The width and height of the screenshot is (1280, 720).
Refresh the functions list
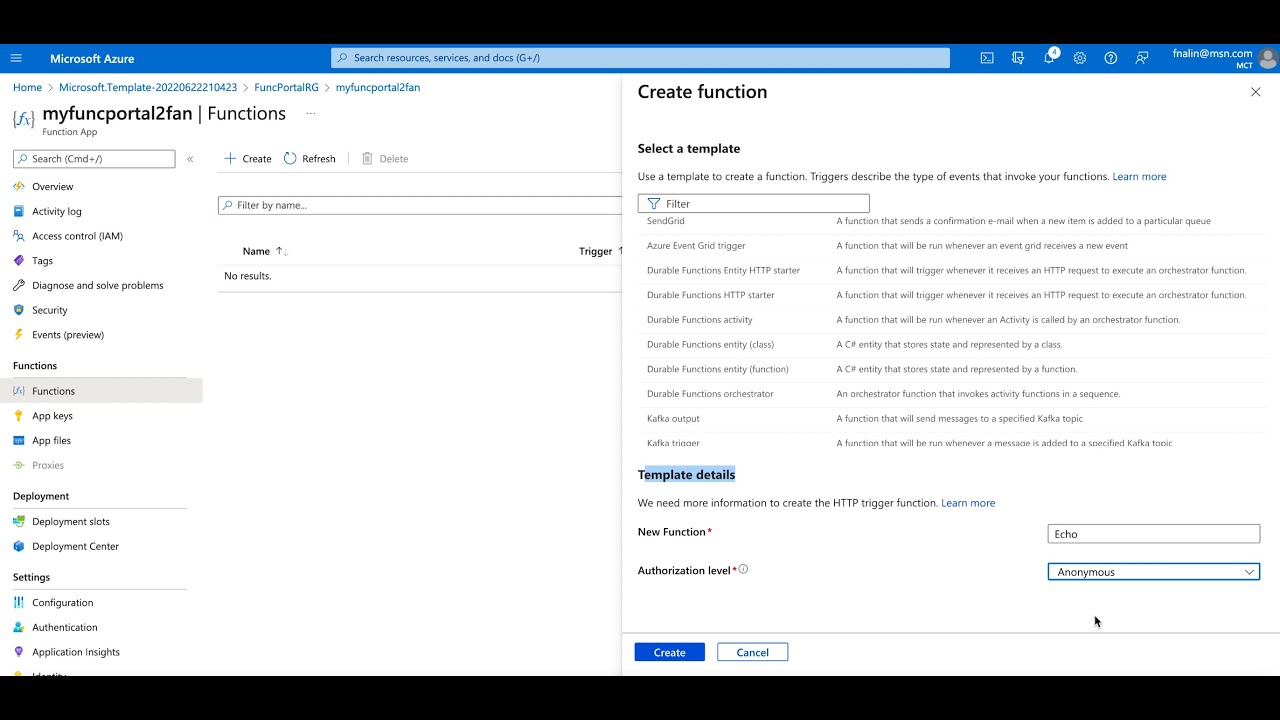pos(310,159)
